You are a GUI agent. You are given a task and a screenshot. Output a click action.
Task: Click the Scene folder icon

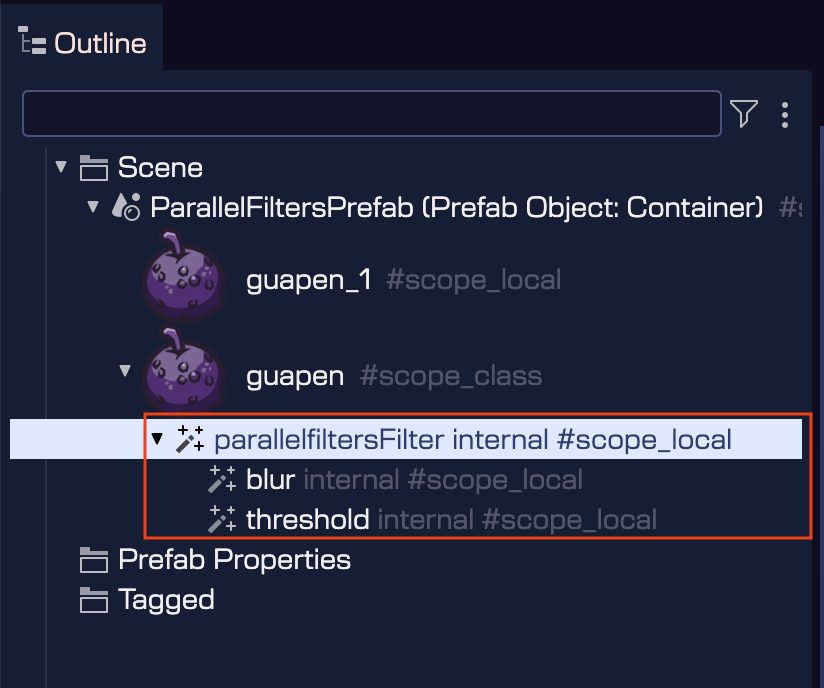click(x=96, y=167)
